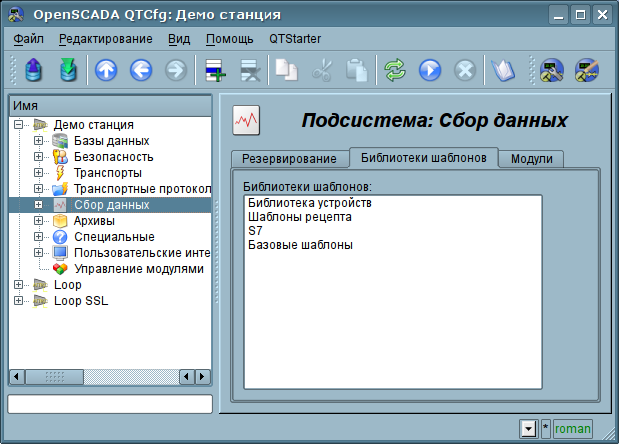Click the asterisk modification indicator
The image size is (619, 444).
[x=546, y=429]
